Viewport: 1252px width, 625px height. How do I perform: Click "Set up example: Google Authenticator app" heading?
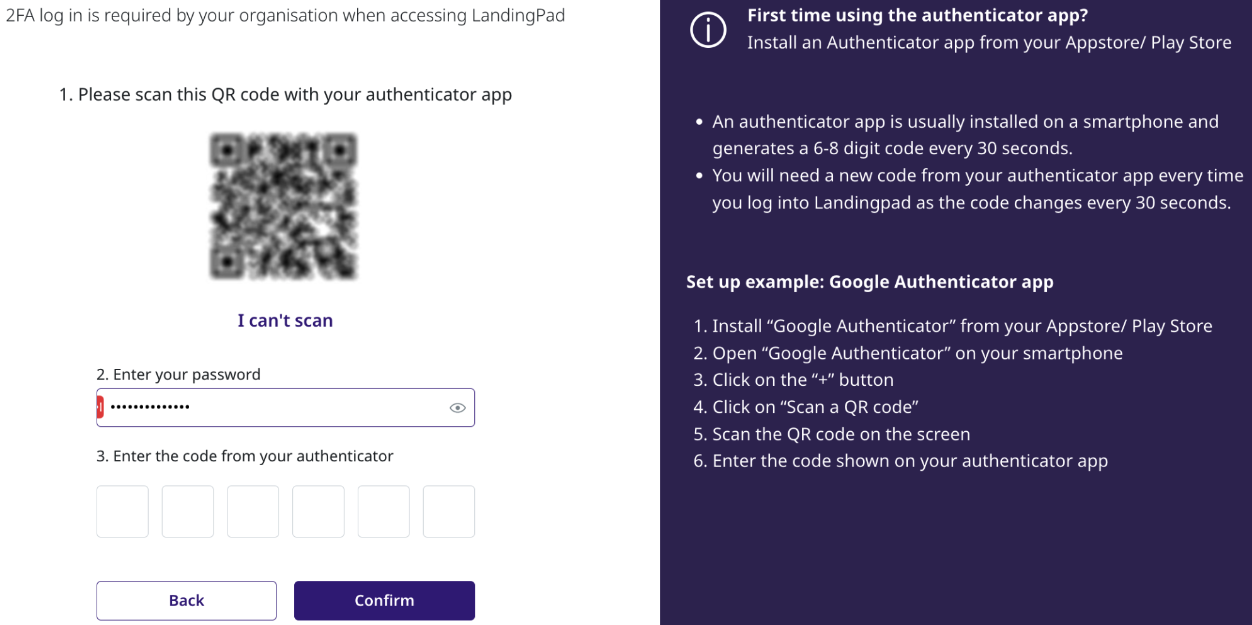click(x=870, y=282)
